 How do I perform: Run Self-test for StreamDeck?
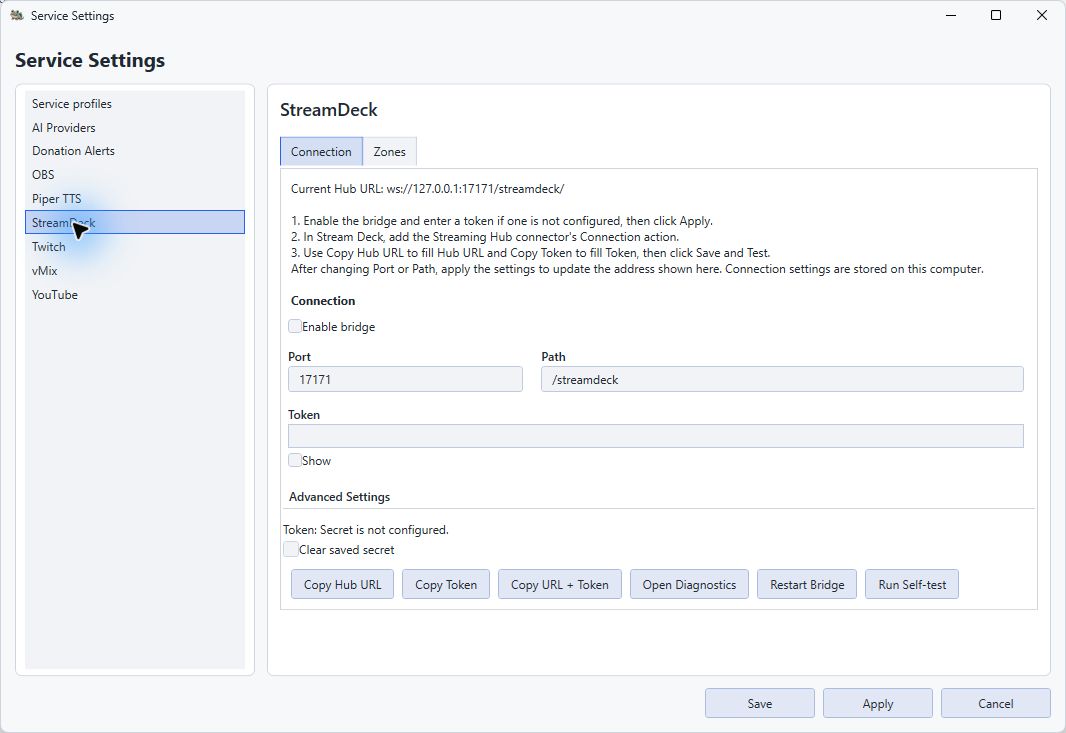coord(912,585)
